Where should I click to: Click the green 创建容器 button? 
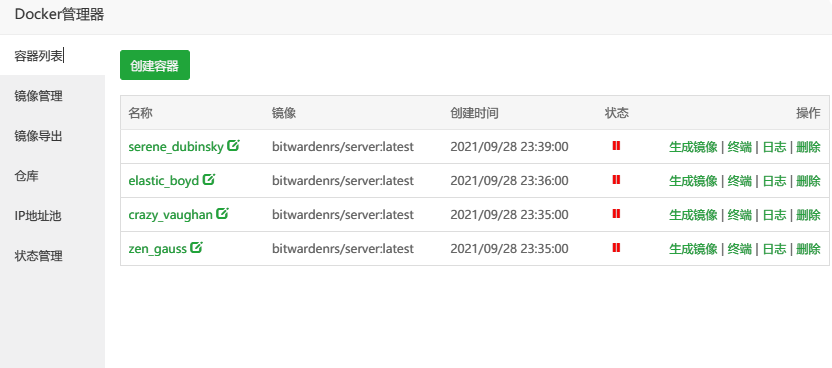[155, 65]
